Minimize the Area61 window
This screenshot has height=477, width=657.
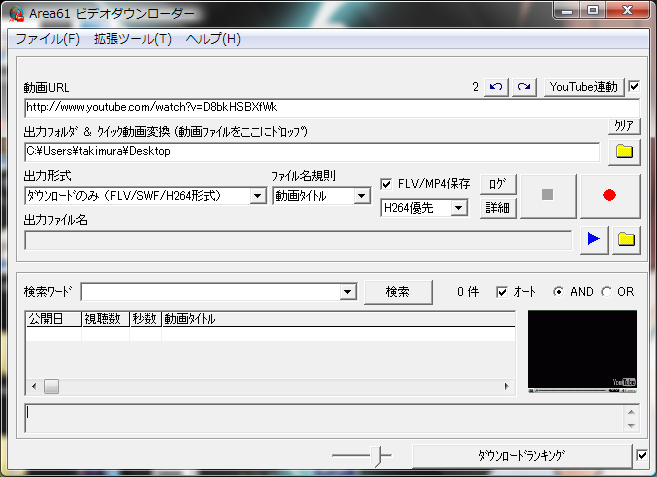point(567,10)
